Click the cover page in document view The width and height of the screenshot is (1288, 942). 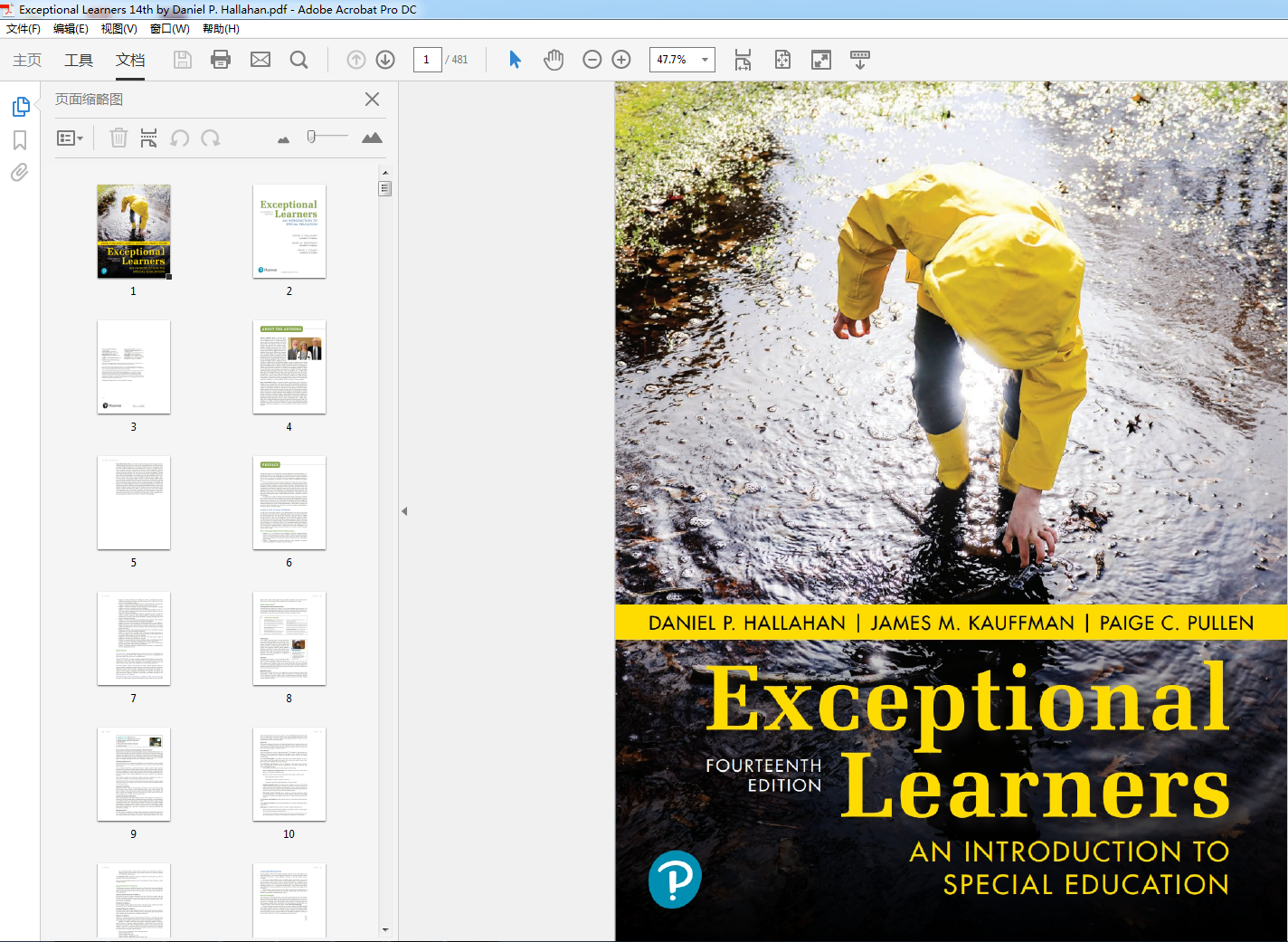point(951,511)
